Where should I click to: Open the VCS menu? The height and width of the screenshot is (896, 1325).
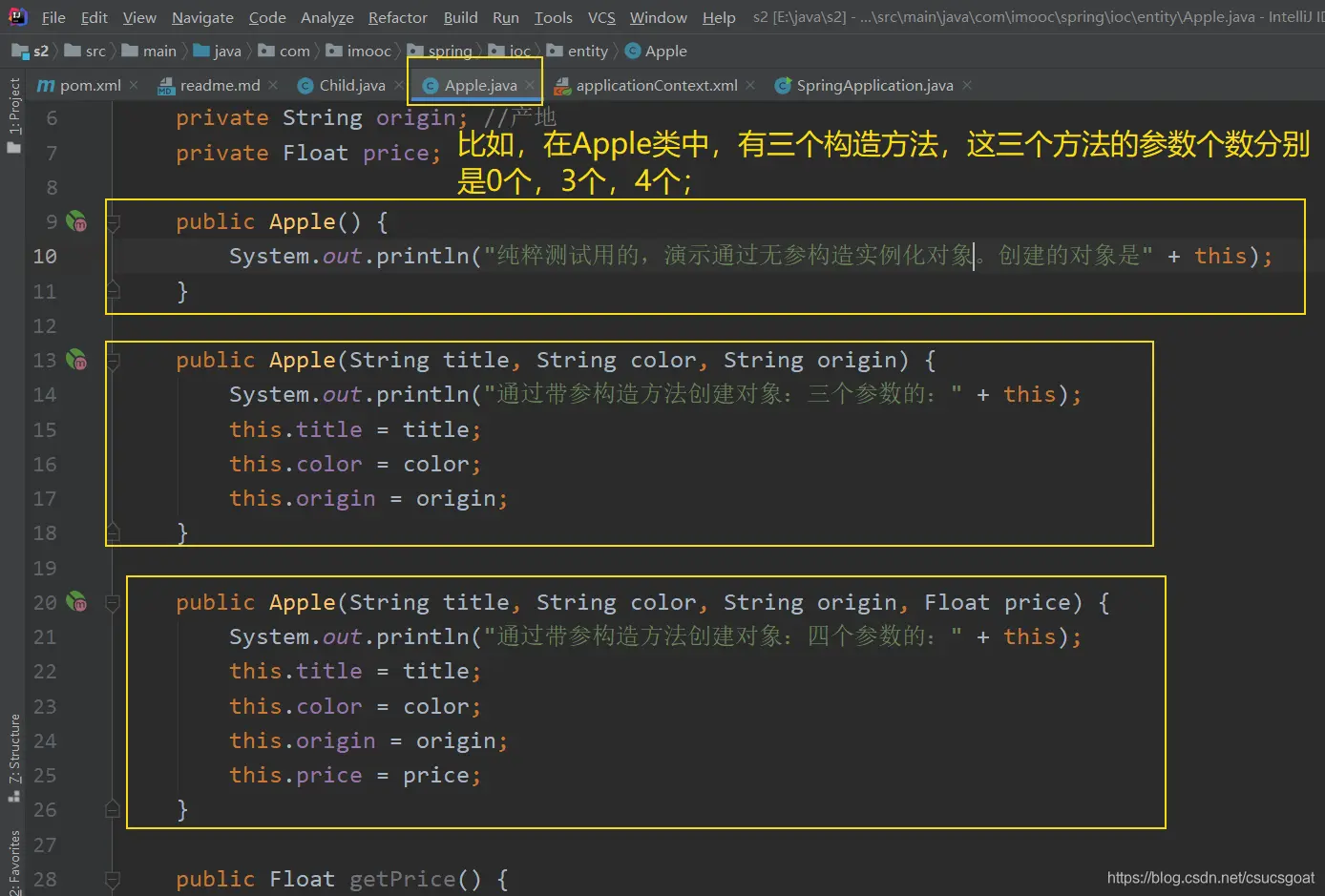[x=601, y=17]
